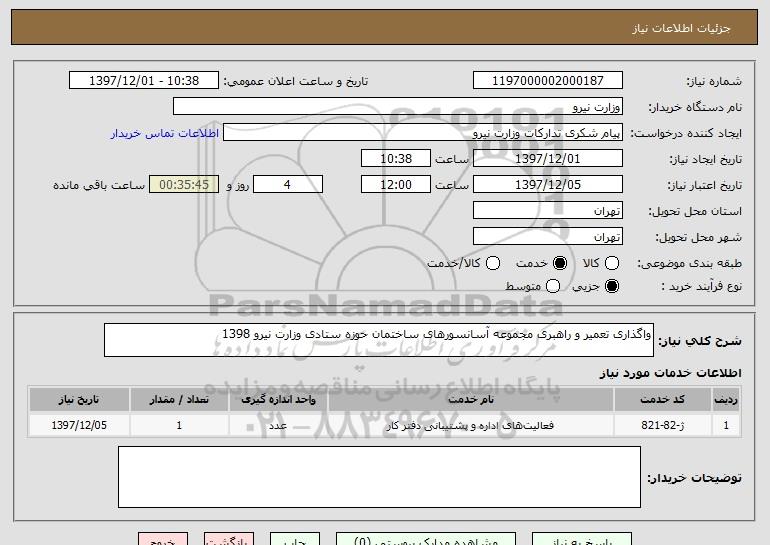Click the countdown timer 00:35:45

coord(184,185)
